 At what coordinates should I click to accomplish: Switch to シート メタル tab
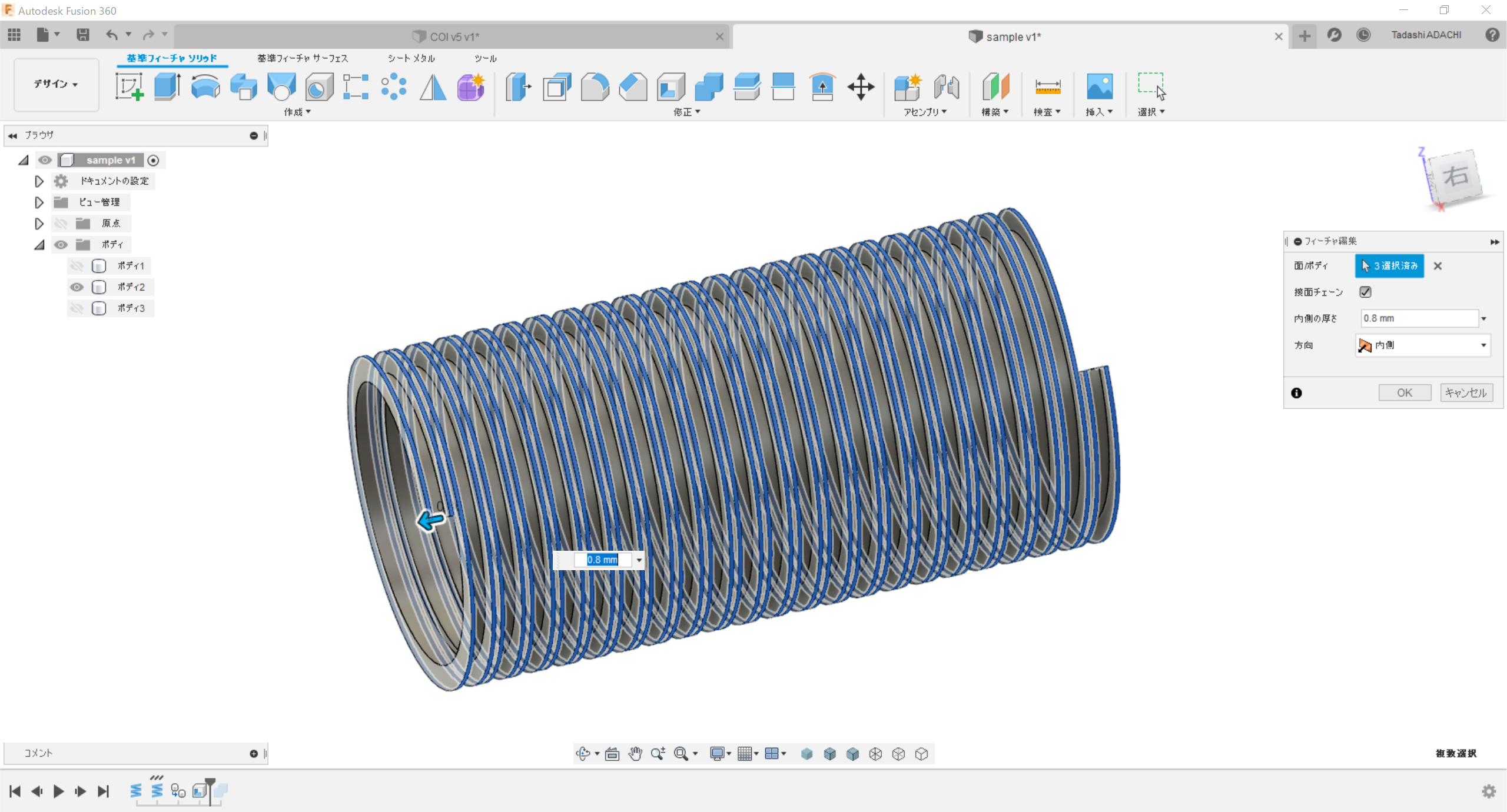(411, 58)
